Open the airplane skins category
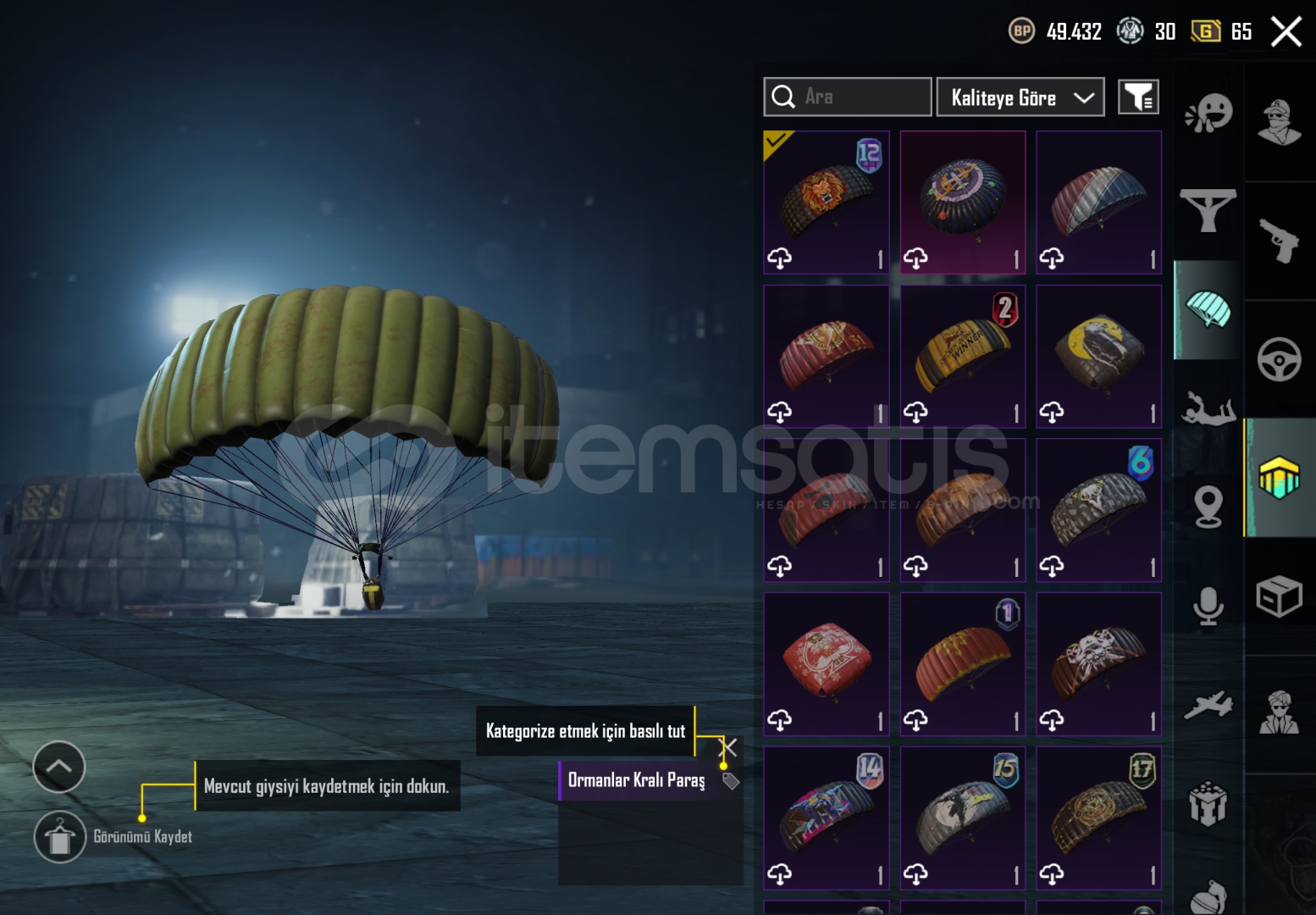Viewport: 1316px width, 915px height. pyautogui.click(x=1208, y=705)
